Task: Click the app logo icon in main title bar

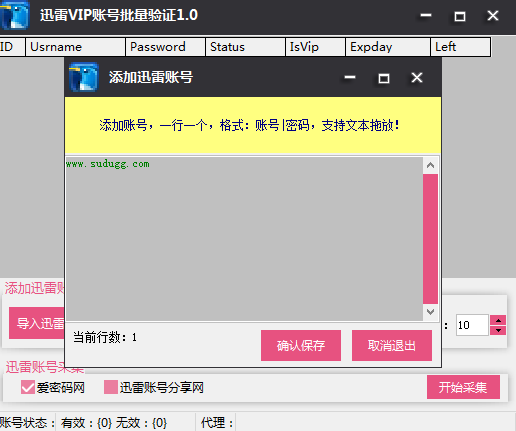Action: (15, 15)
